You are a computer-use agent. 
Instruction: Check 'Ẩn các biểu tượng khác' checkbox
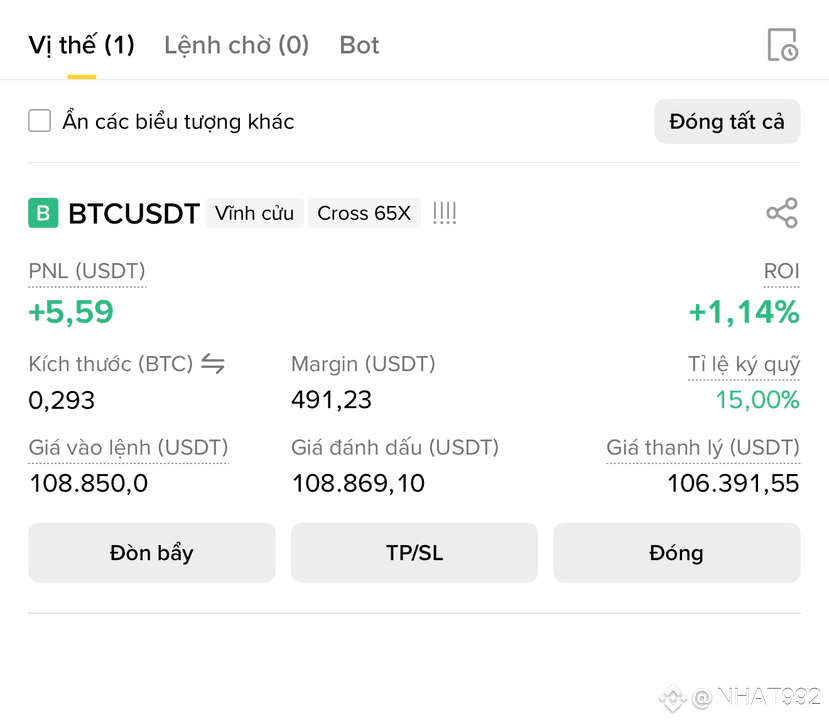click(x=40, y=121)
